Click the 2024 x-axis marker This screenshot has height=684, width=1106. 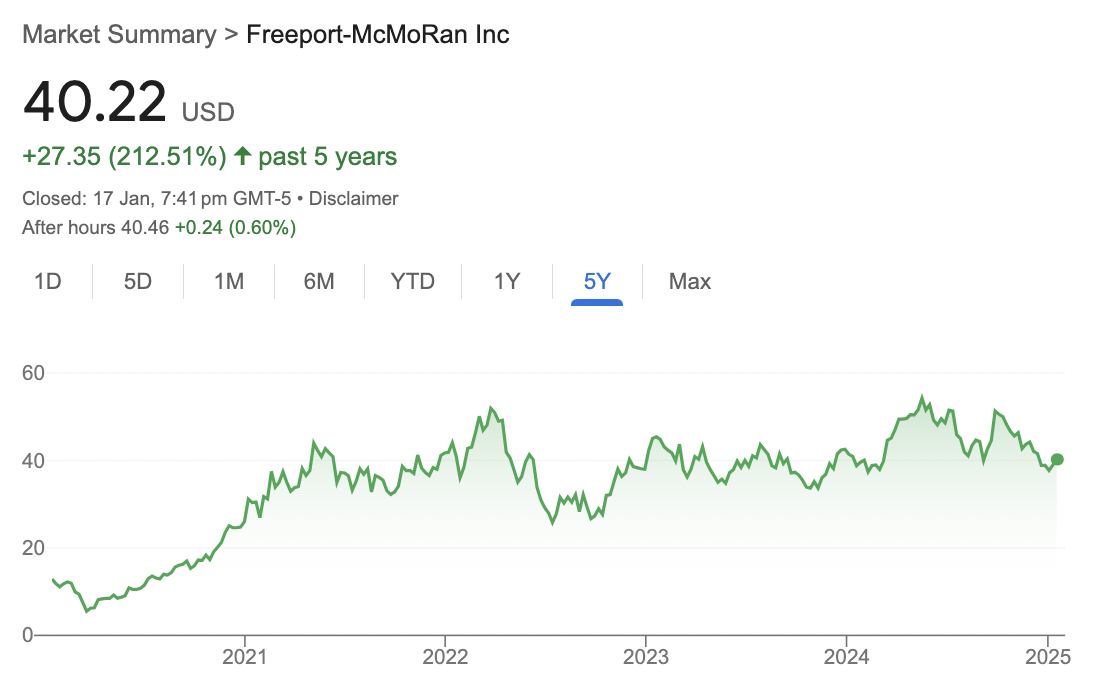click(x=846, y=657)
